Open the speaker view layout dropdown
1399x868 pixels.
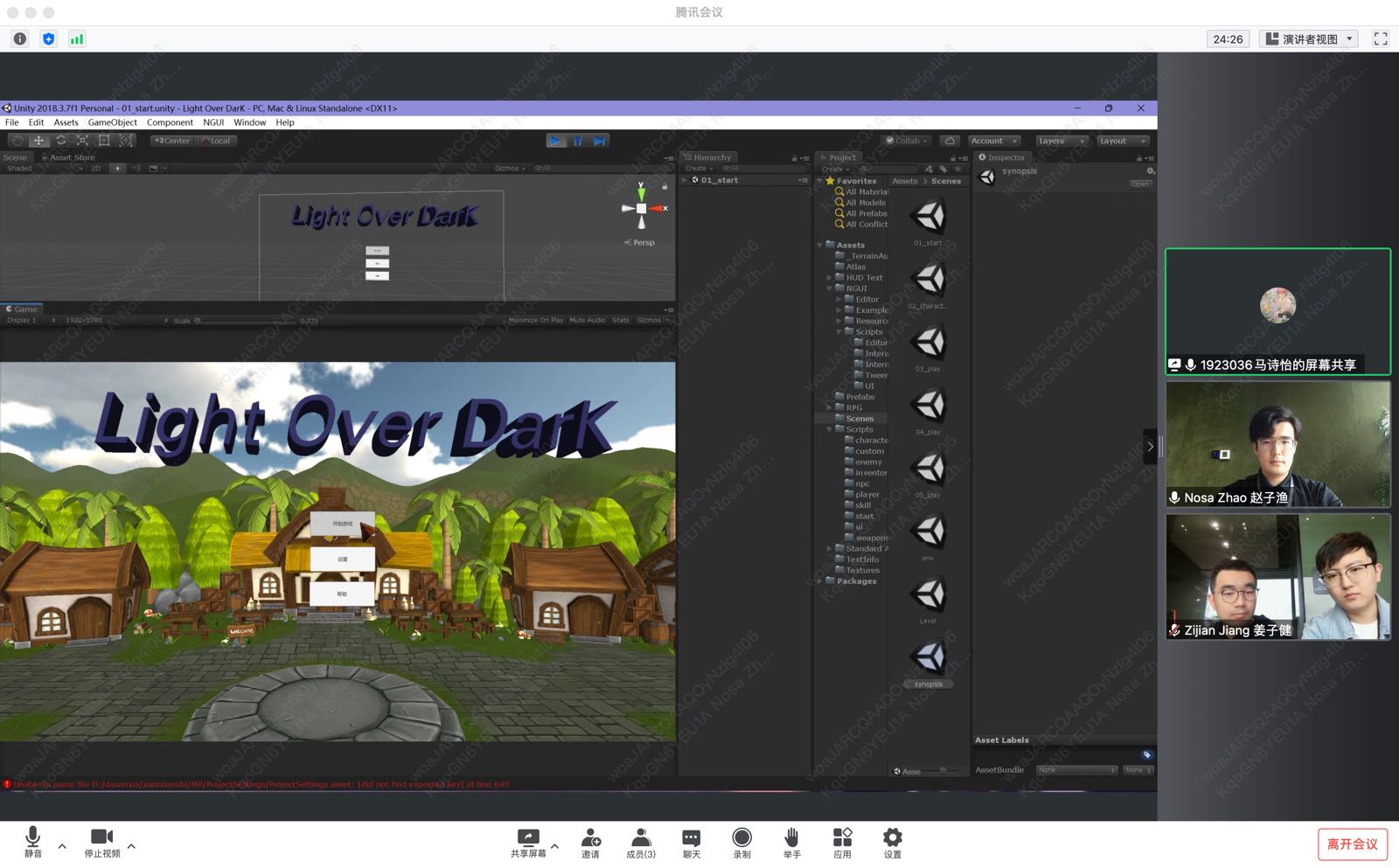(1308, 38)
